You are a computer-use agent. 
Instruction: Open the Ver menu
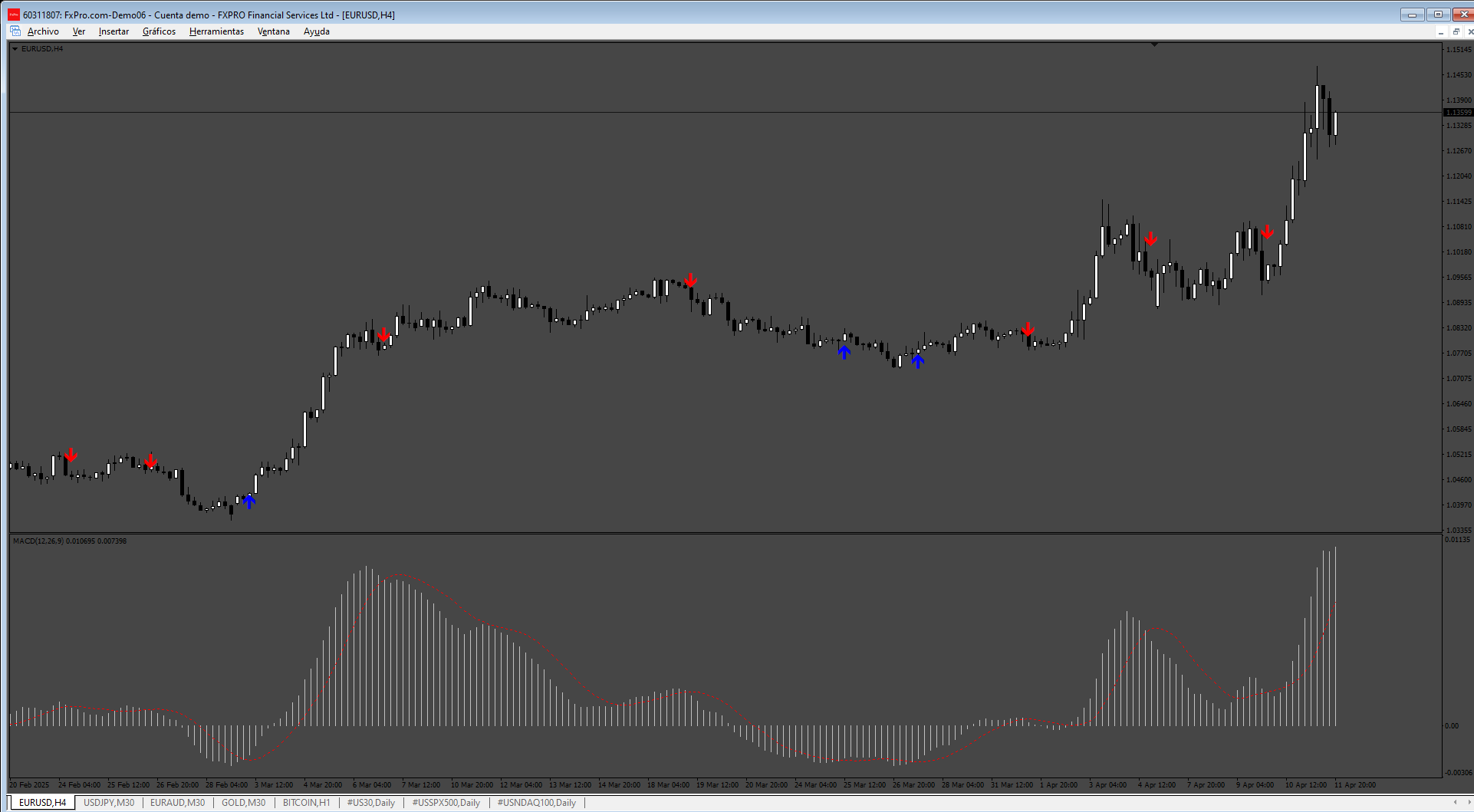coord(79,31)
